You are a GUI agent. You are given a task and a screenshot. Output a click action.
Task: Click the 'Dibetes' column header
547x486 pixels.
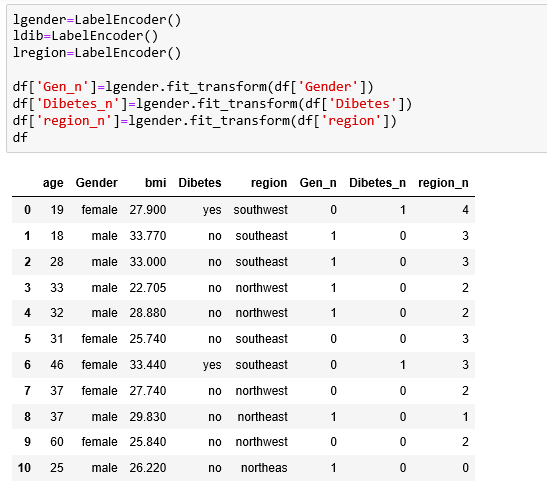(x=200, y=183)
